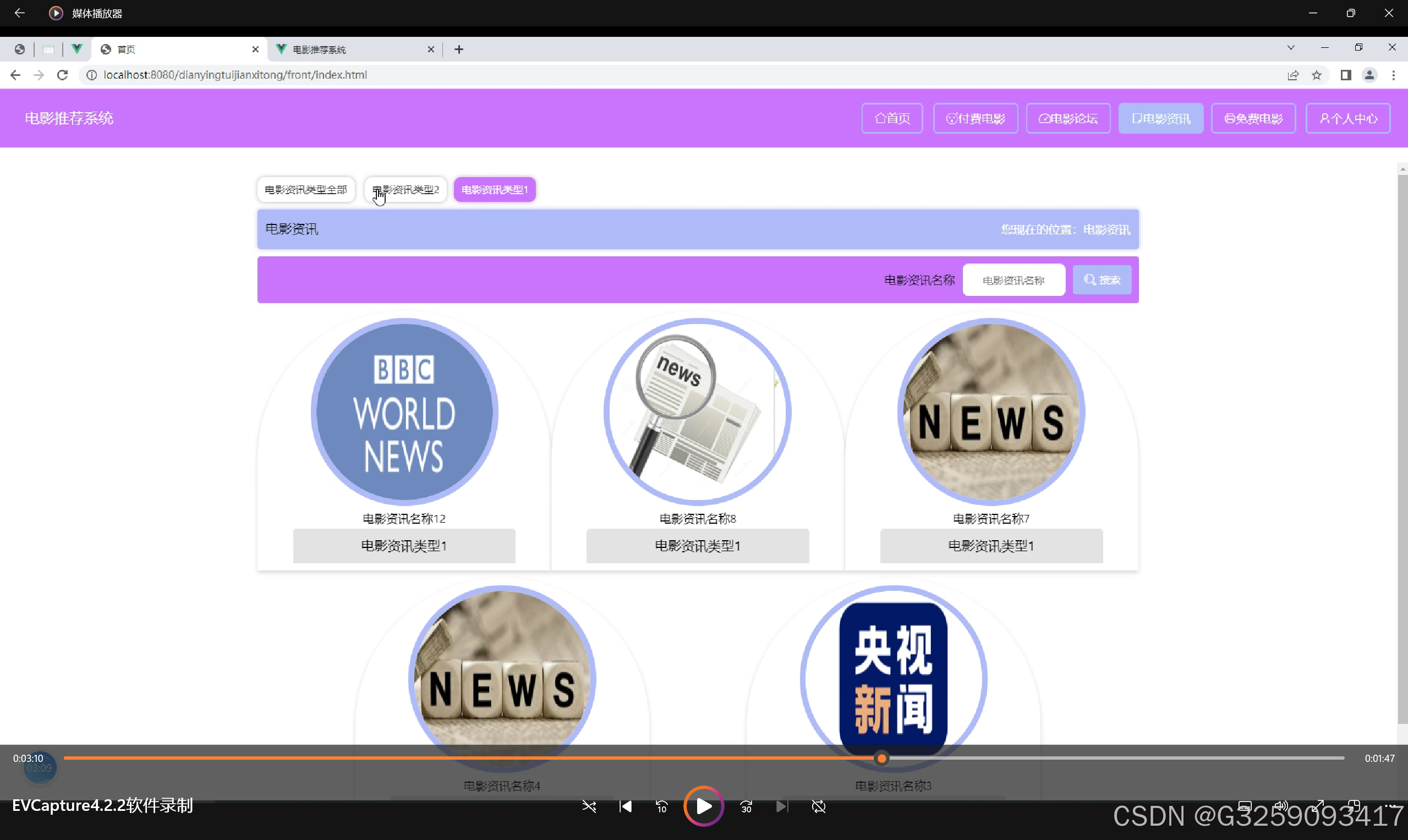Open more options in media player
This screenshot has width=1408, height=840.
[x=1390, y=806]
